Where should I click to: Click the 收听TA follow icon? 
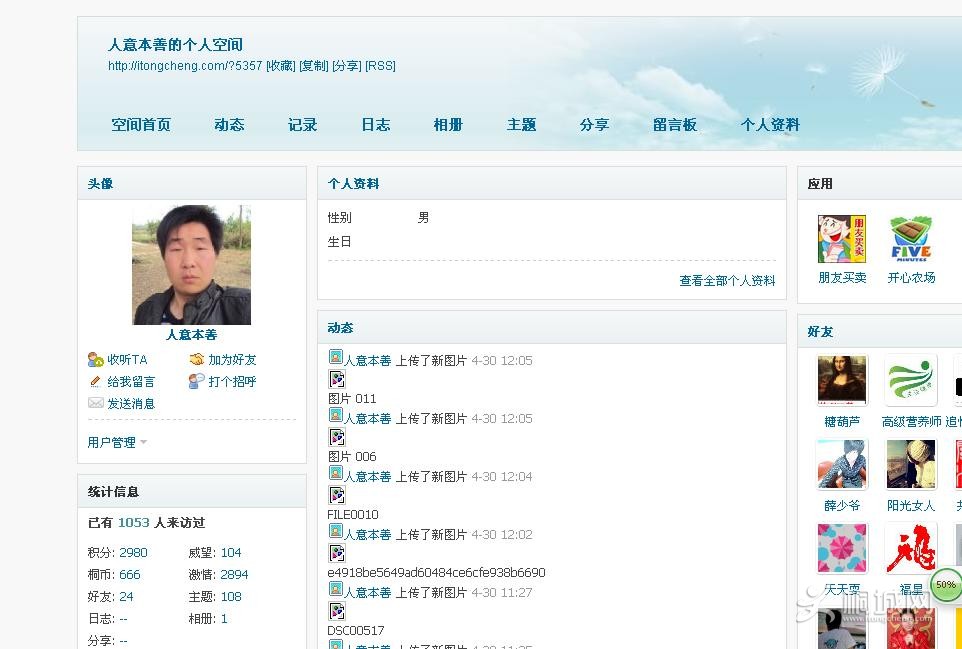coord(96,360)
